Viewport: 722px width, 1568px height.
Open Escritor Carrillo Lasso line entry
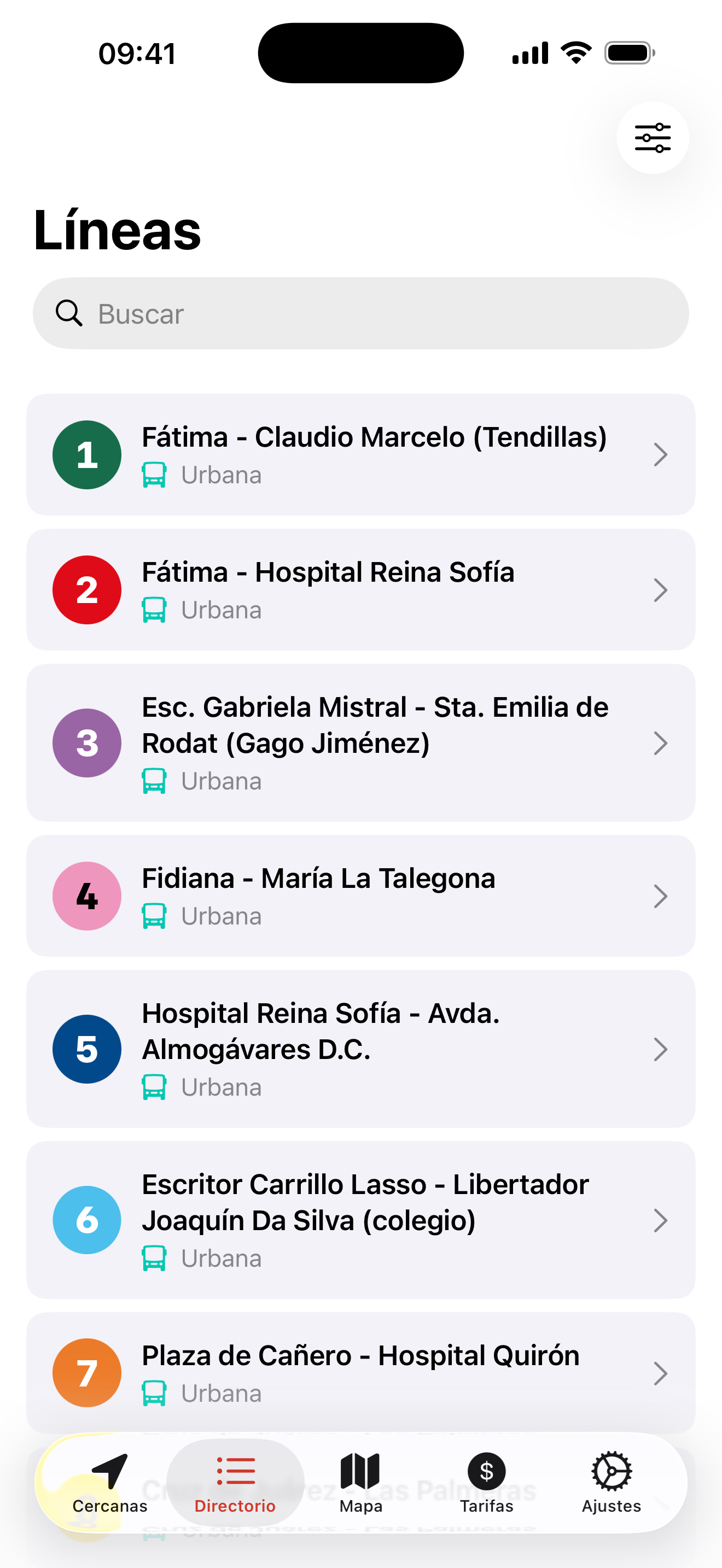click(365, 1203)
